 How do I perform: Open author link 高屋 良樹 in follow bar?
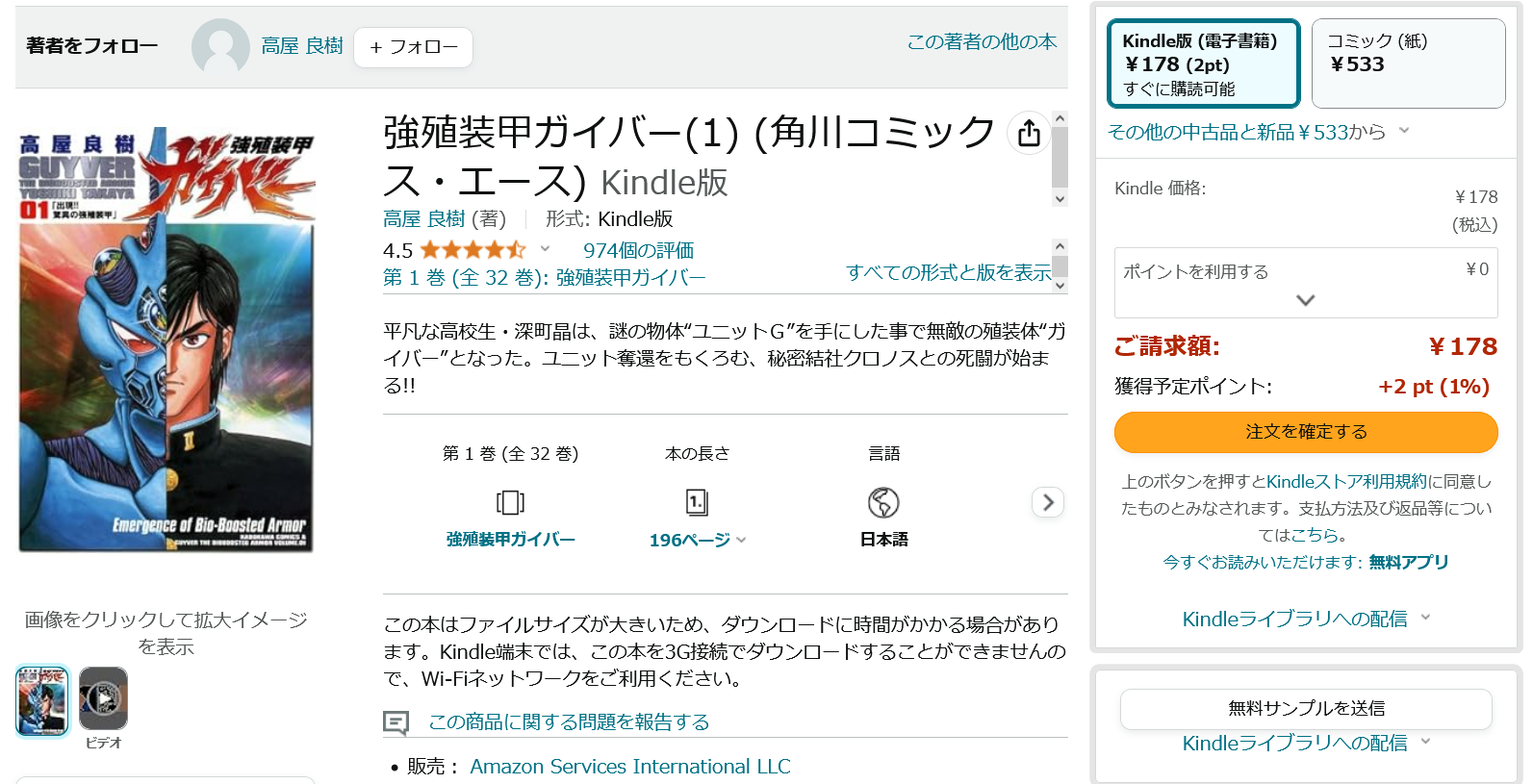point(302,46)
